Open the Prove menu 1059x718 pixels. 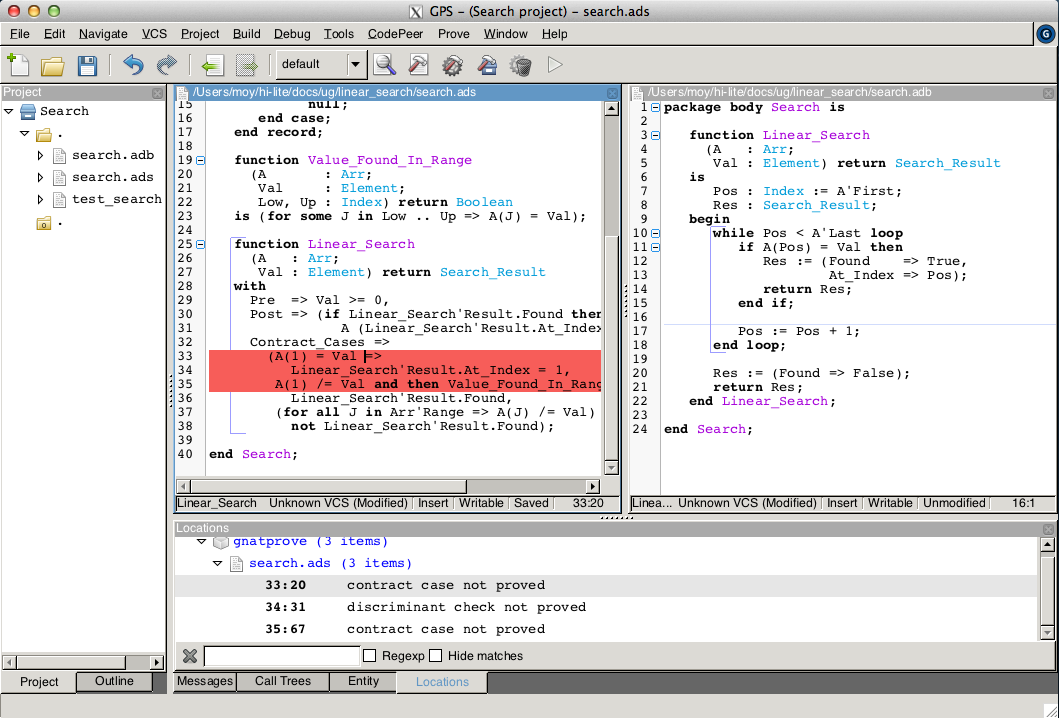[453, 34]
